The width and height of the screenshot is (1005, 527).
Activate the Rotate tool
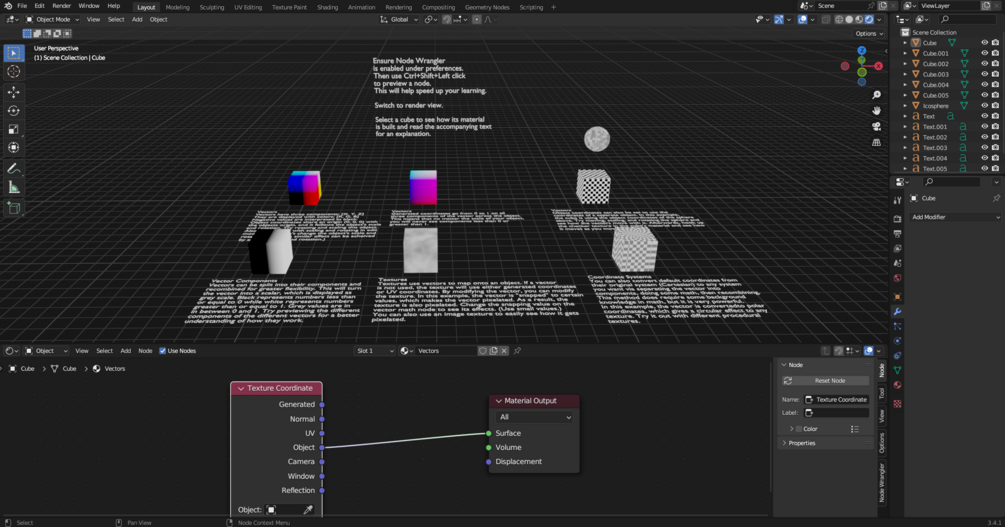point(13,111)
